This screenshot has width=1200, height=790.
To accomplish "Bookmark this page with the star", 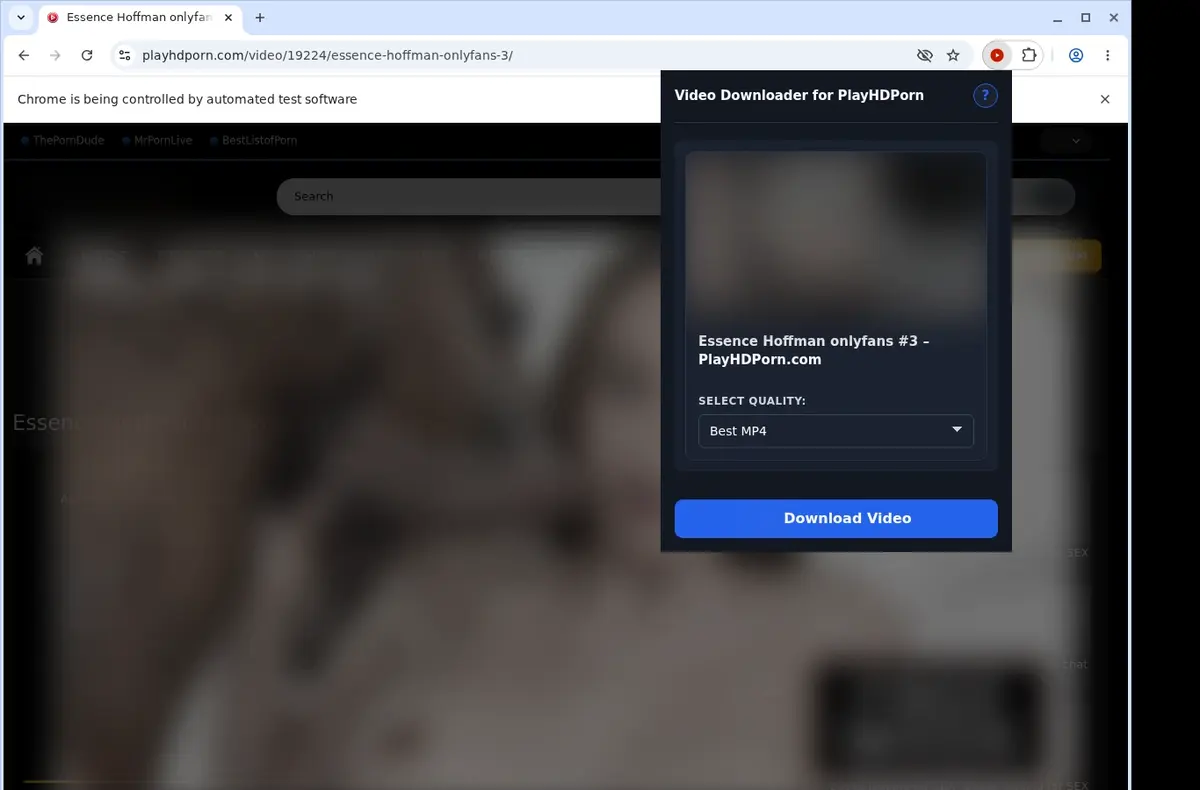I will click(x=953, y=56).
